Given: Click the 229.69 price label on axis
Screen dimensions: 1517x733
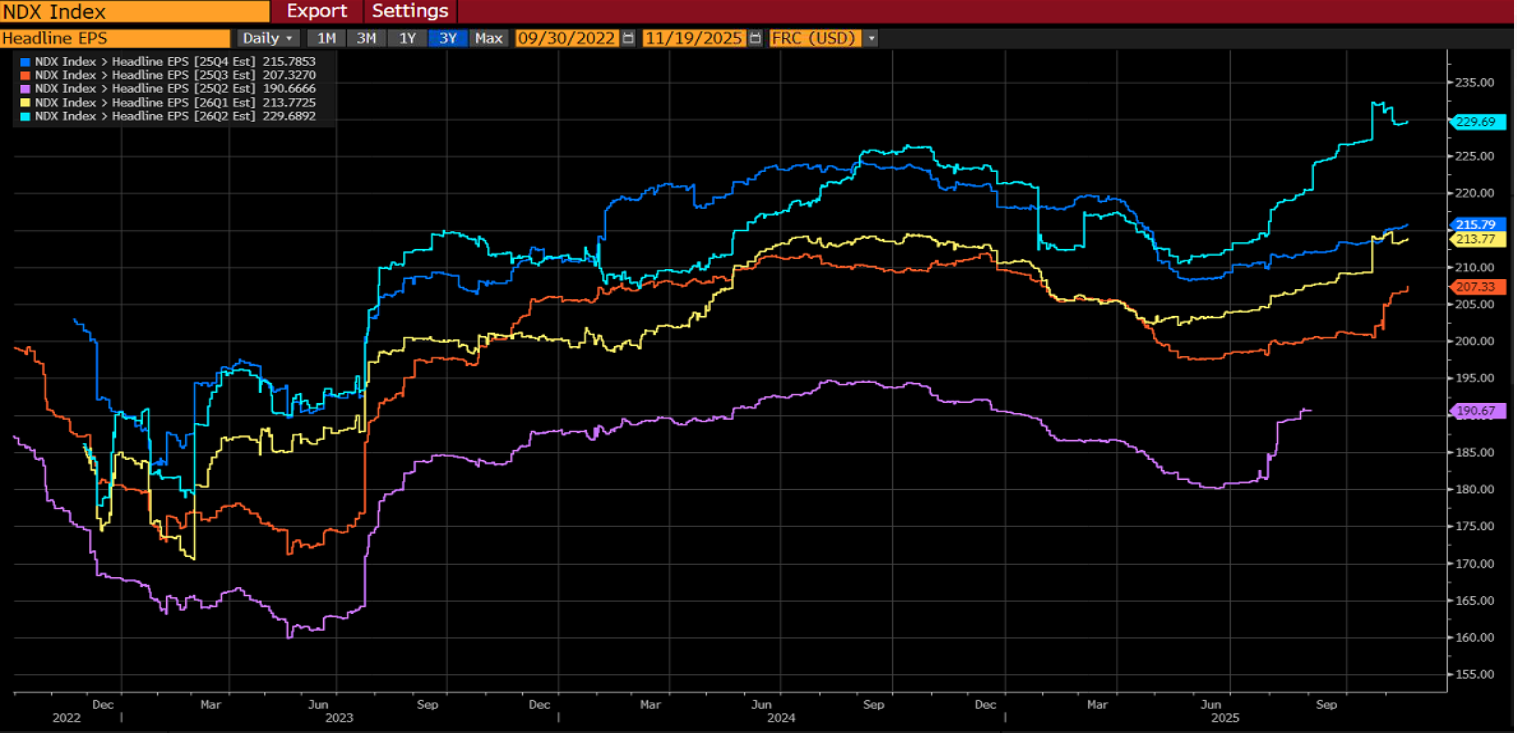Looking at the screenshot, I should (1477, 122).
